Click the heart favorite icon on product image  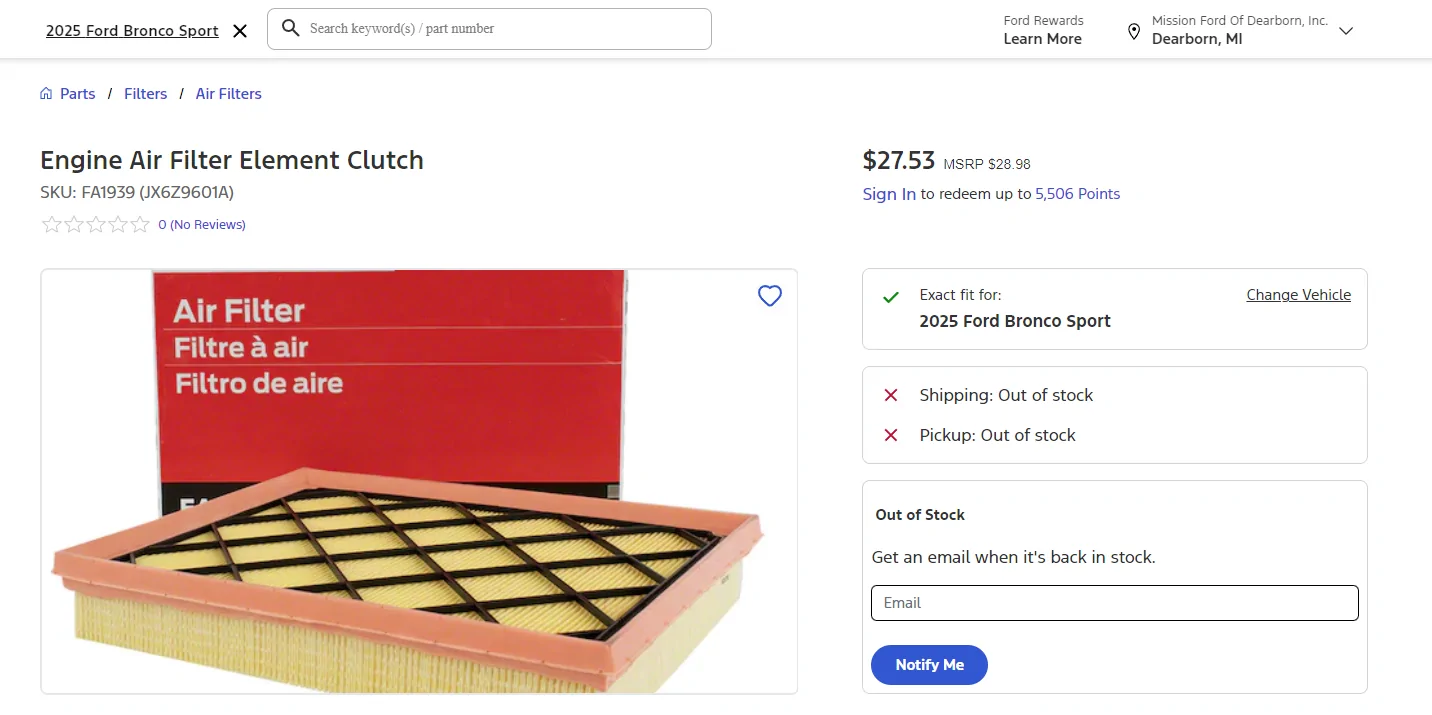[x=769, y=296]
